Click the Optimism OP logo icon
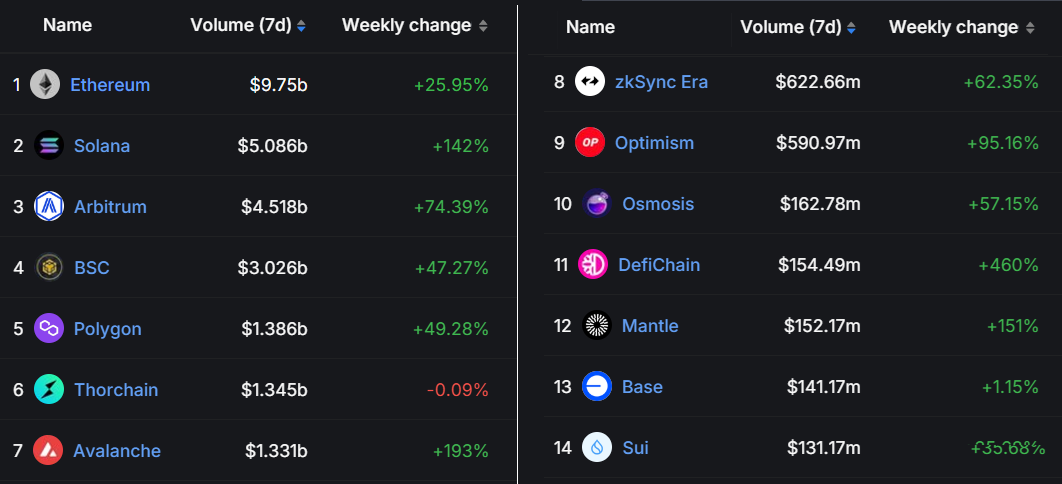Image resolution: width=1062 pixels, height=484 pixels. pyautogui.click(x=590, y=143)
